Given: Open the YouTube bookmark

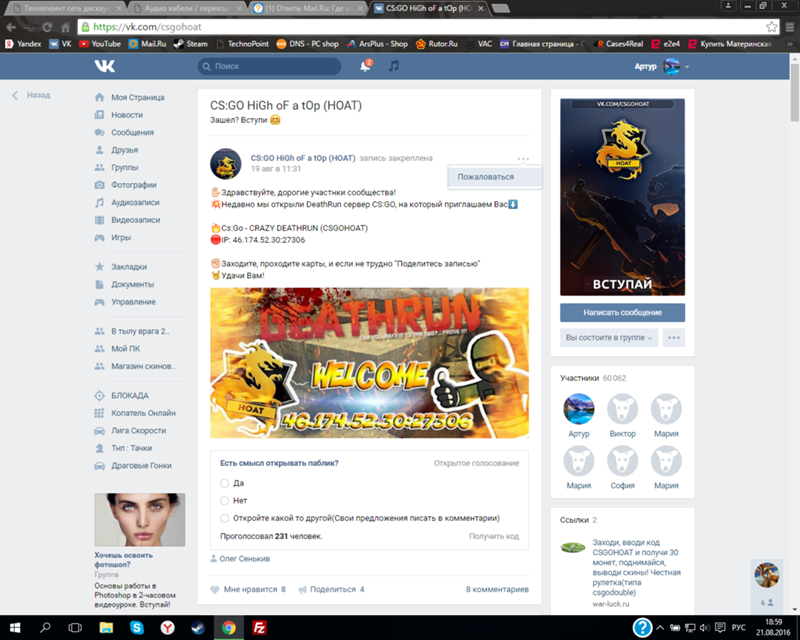Looking at the screenshot, I should click(x=100, y=44).
